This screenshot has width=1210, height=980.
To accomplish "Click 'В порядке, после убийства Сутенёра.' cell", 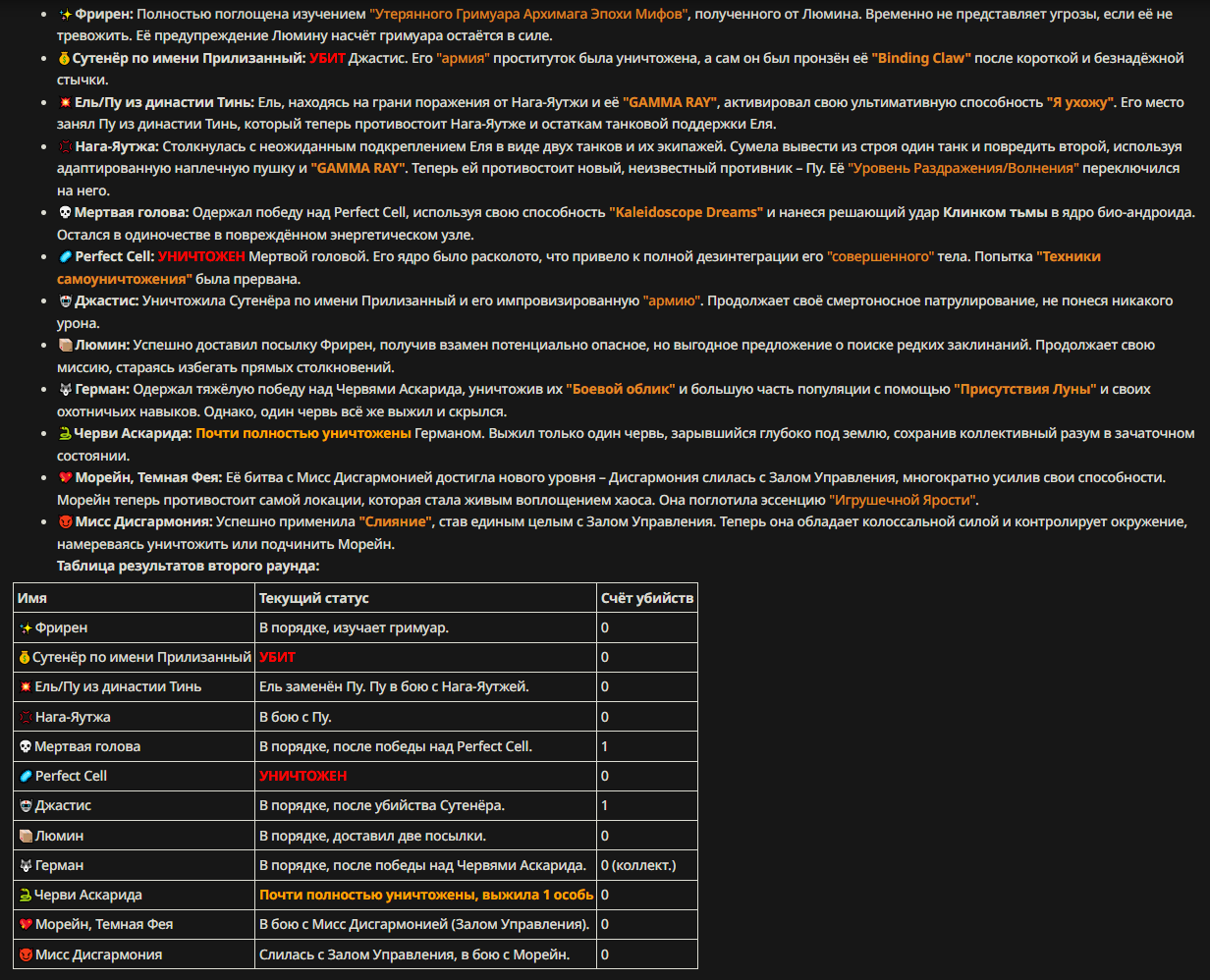I will tap(425, 806).
